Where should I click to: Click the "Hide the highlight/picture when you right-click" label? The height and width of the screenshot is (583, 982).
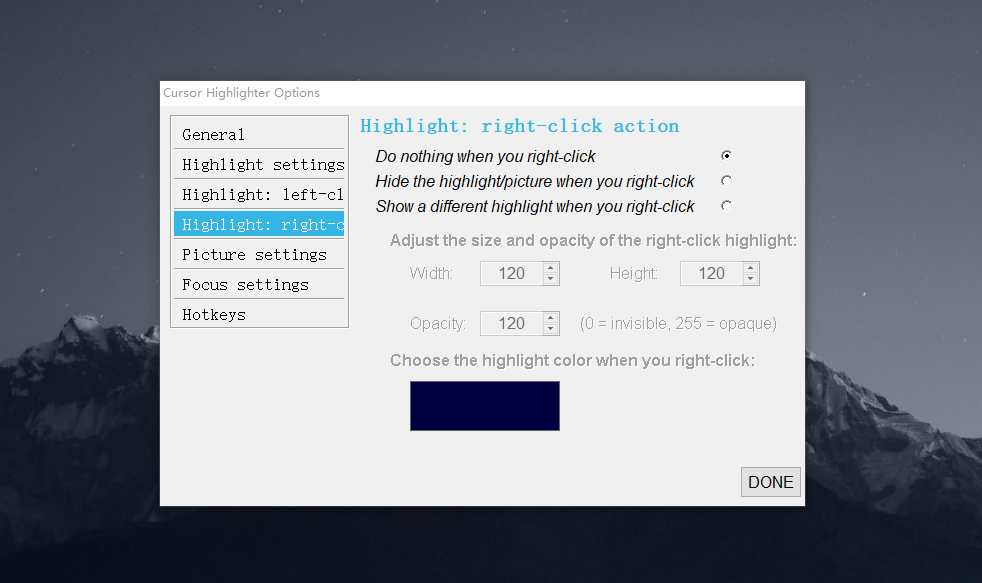535,181
